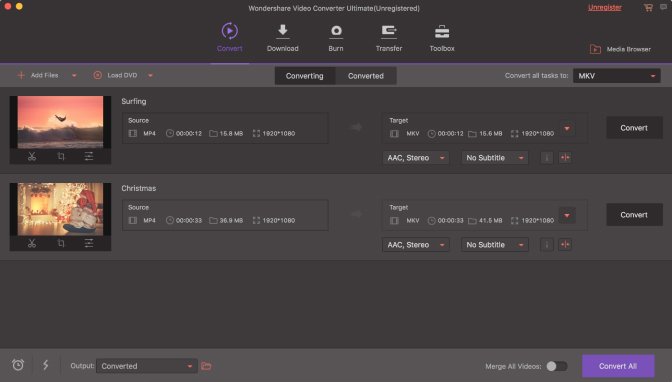Open the Burn section
Screen dimensions: 672x382
(336, 38)
